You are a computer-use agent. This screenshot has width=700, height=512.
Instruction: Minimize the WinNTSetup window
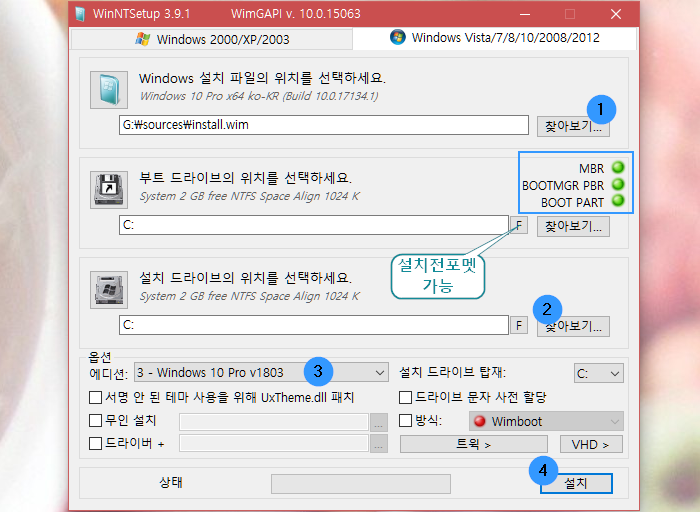[525, 14]
